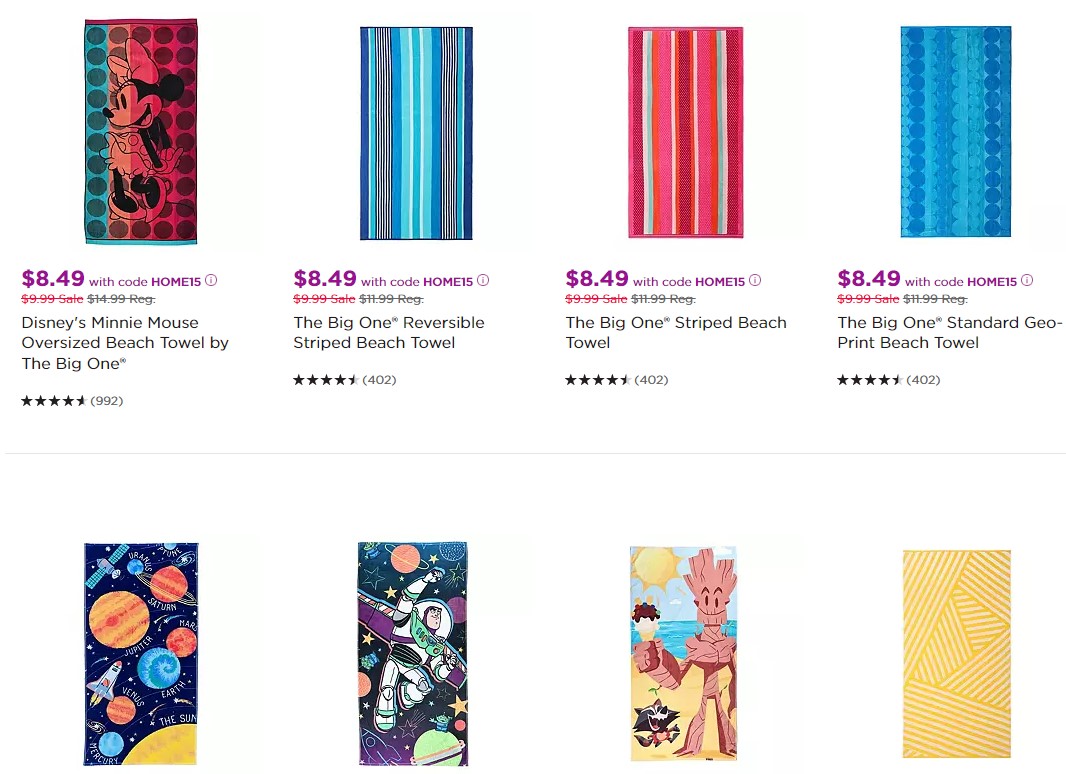This screenshot has height=774, width=1066.
Task: Open info icon for Geo-Print towel HOME15 code
Action: pos(1027,280)
